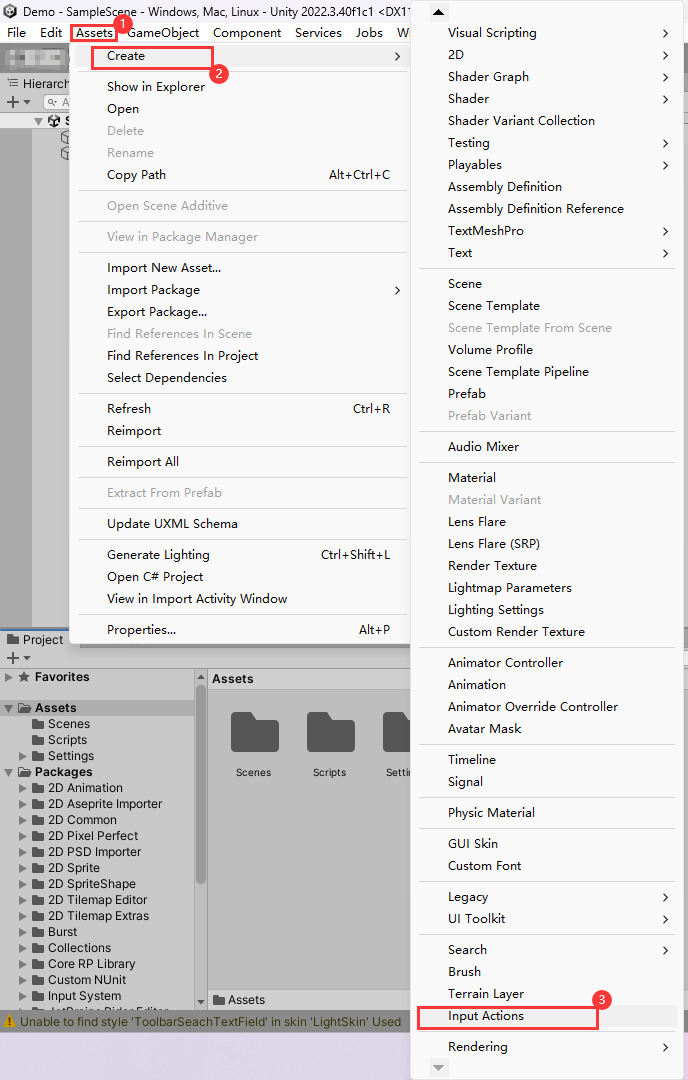The image size is (688, 1080).
Task: Open the GameObject menu
Action: [x=163, y=32]
